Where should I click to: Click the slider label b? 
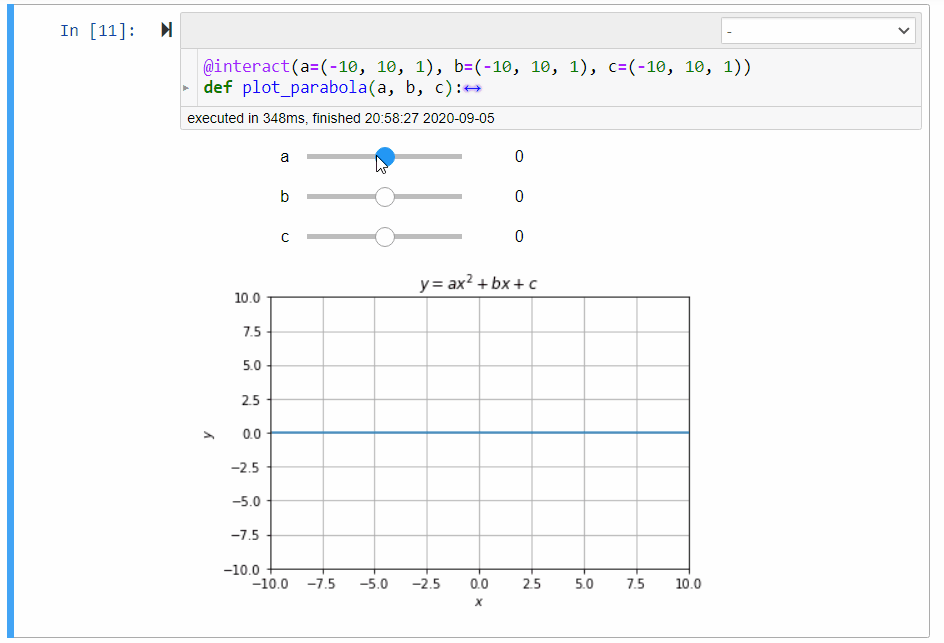(285, 196)
